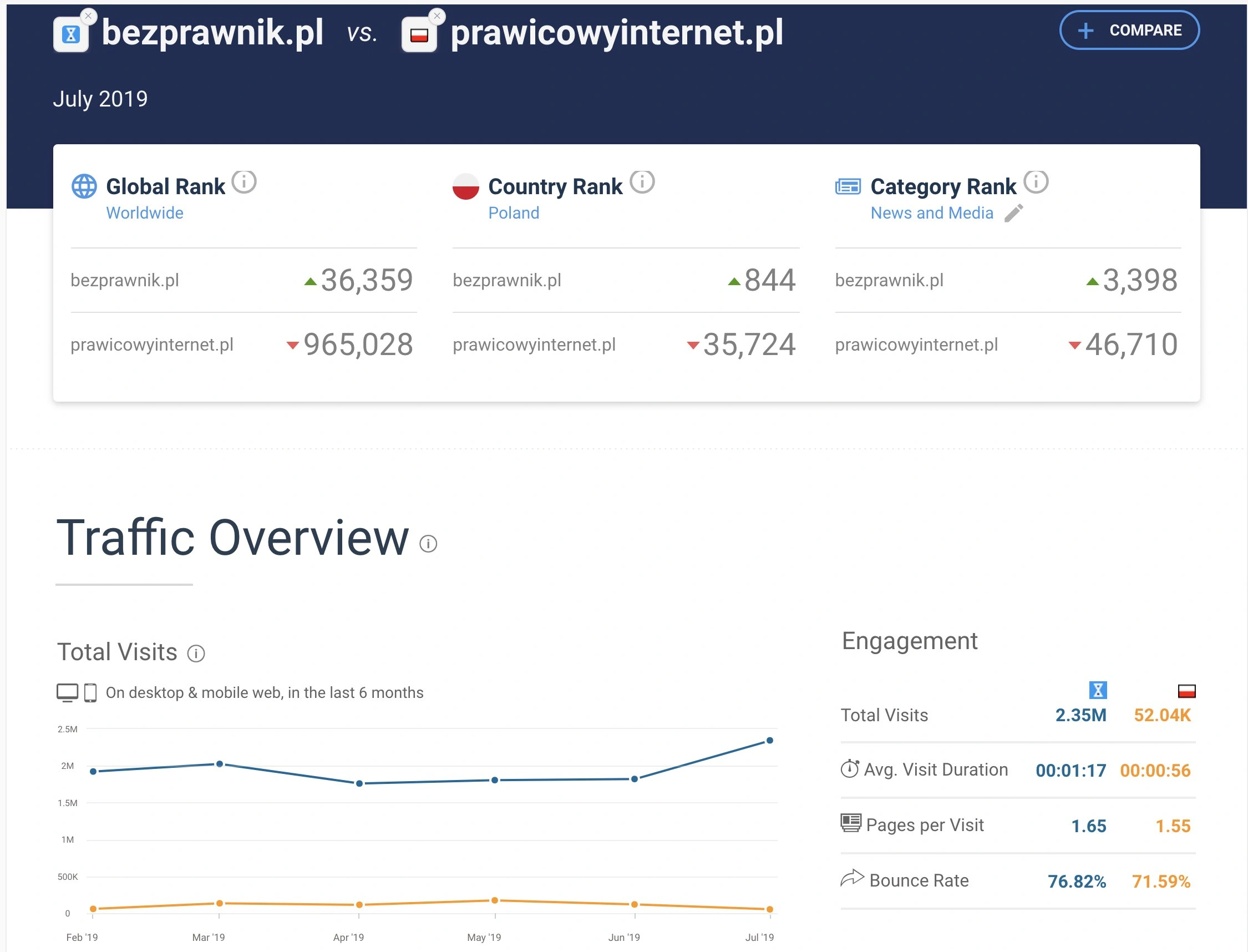
Task: Click the prawicowyinternet.pl flag favicon in header
Action: 419,34
